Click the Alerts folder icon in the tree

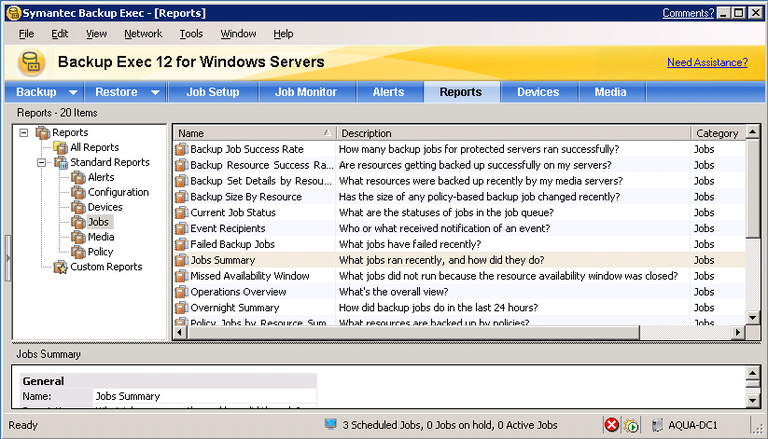(78, 177)
